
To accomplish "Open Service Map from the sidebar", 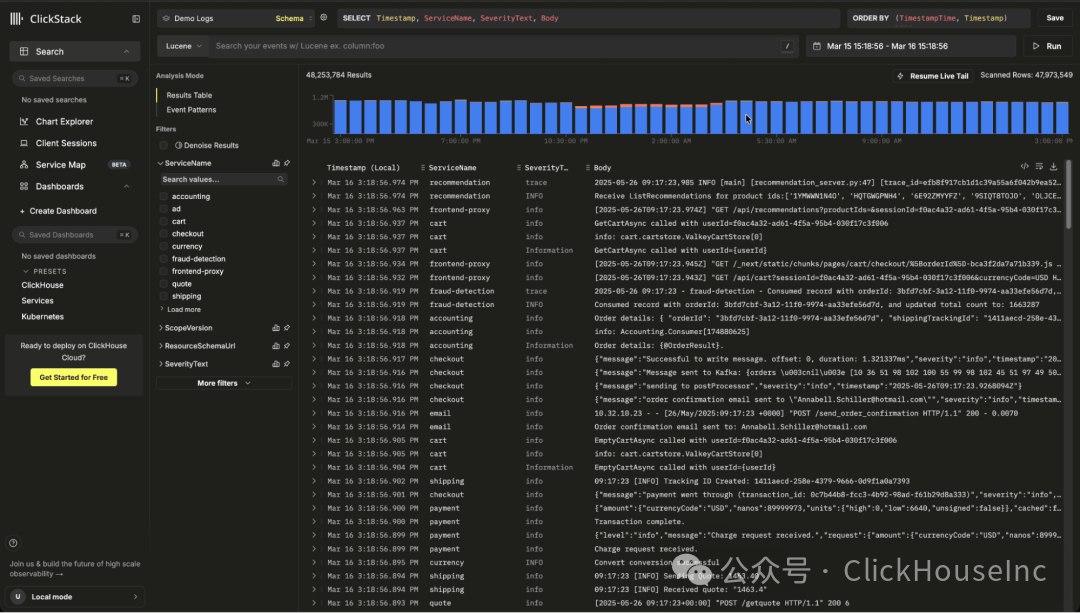I will click(x=61, y=165).
